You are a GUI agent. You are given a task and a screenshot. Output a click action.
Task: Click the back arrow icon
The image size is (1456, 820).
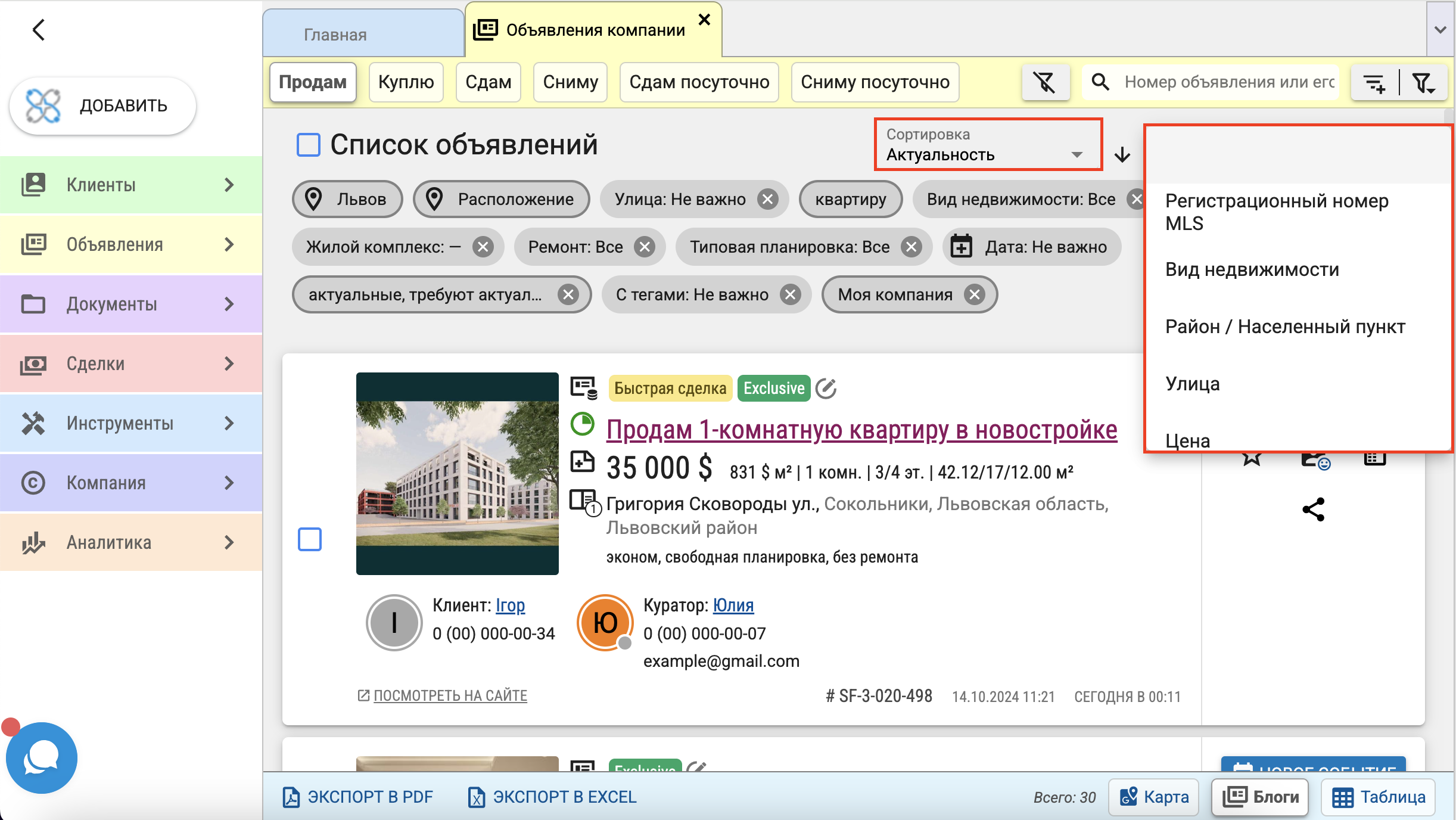pyautogui.click(x=39, y=29)
